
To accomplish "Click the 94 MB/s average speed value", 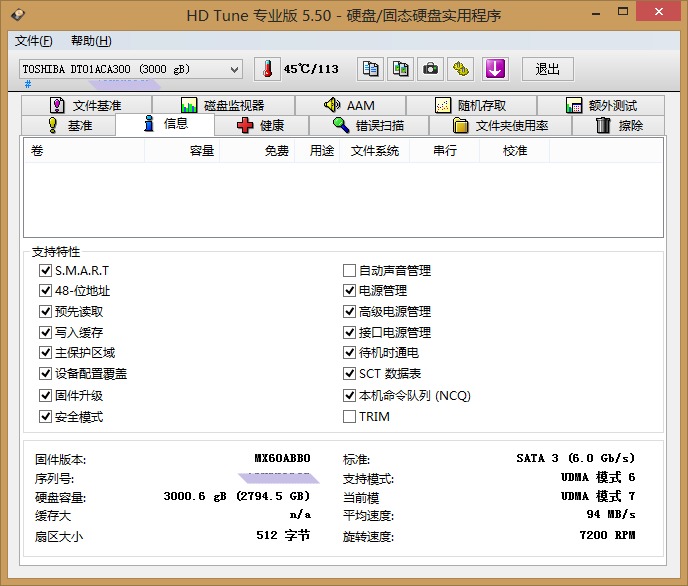I will pos(611,515).
